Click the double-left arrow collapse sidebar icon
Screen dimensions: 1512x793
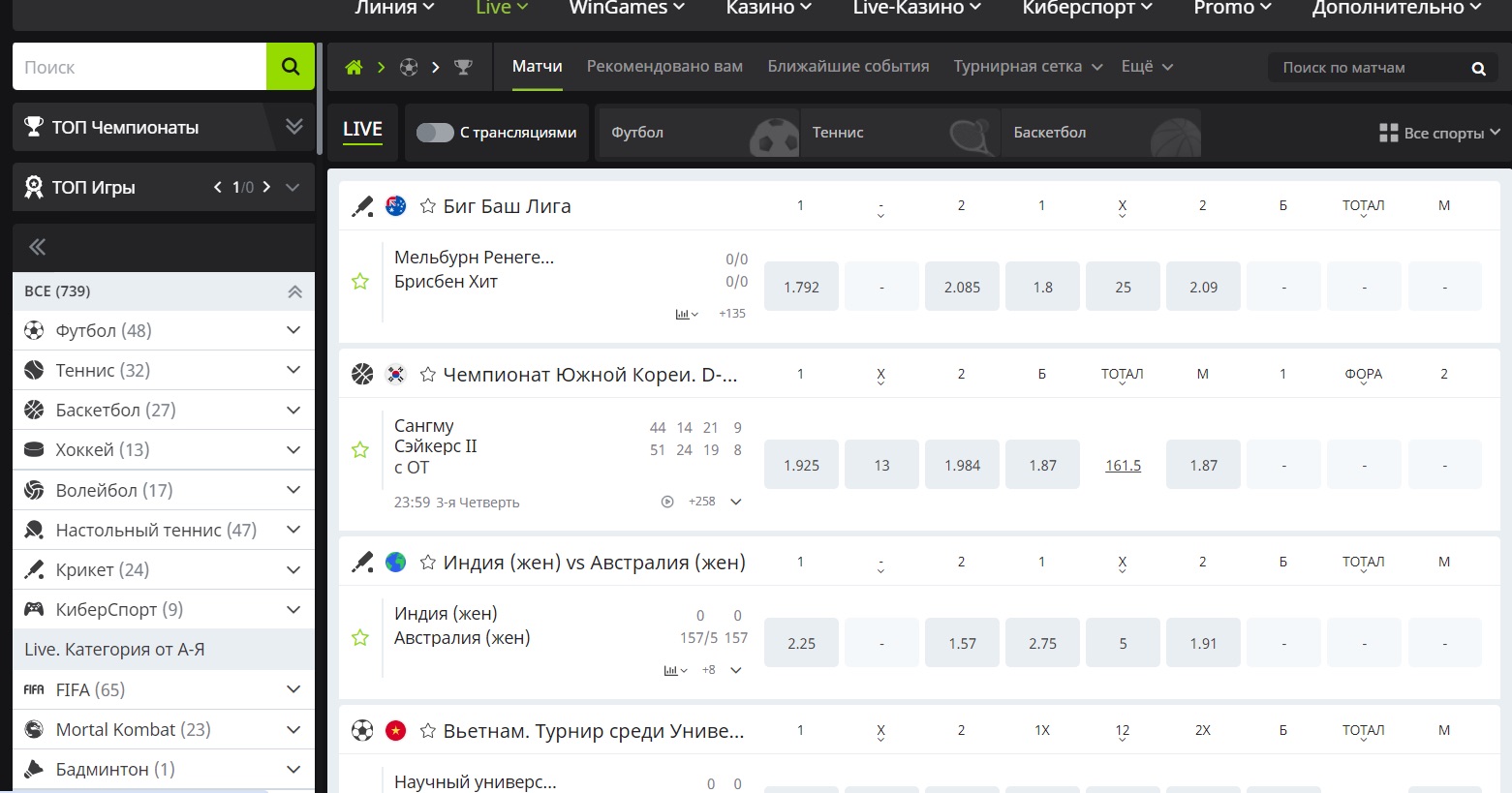click(37, 247)
